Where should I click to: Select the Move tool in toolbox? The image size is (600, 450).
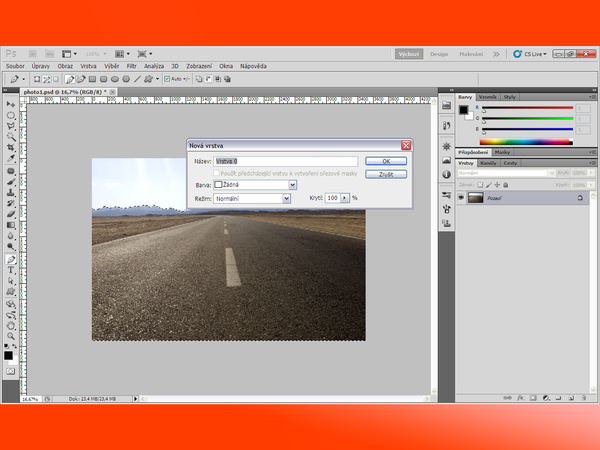(11, 104)
